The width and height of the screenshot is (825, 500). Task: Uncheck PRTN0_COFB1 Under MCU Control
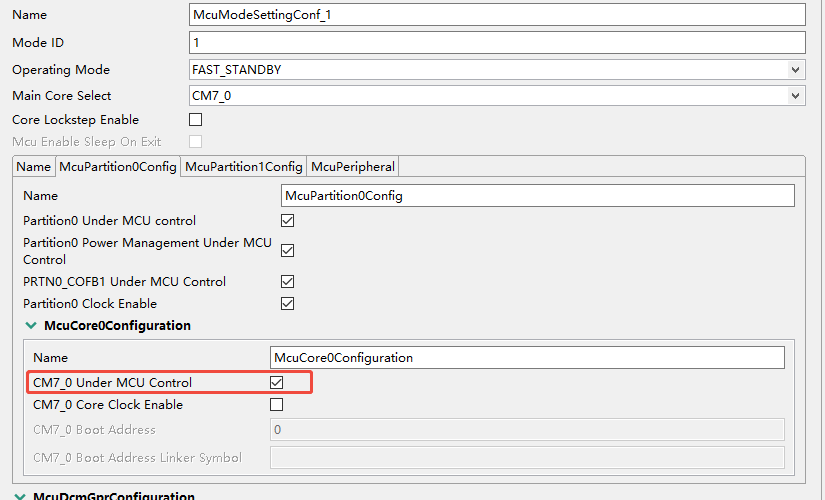[288, 282]
